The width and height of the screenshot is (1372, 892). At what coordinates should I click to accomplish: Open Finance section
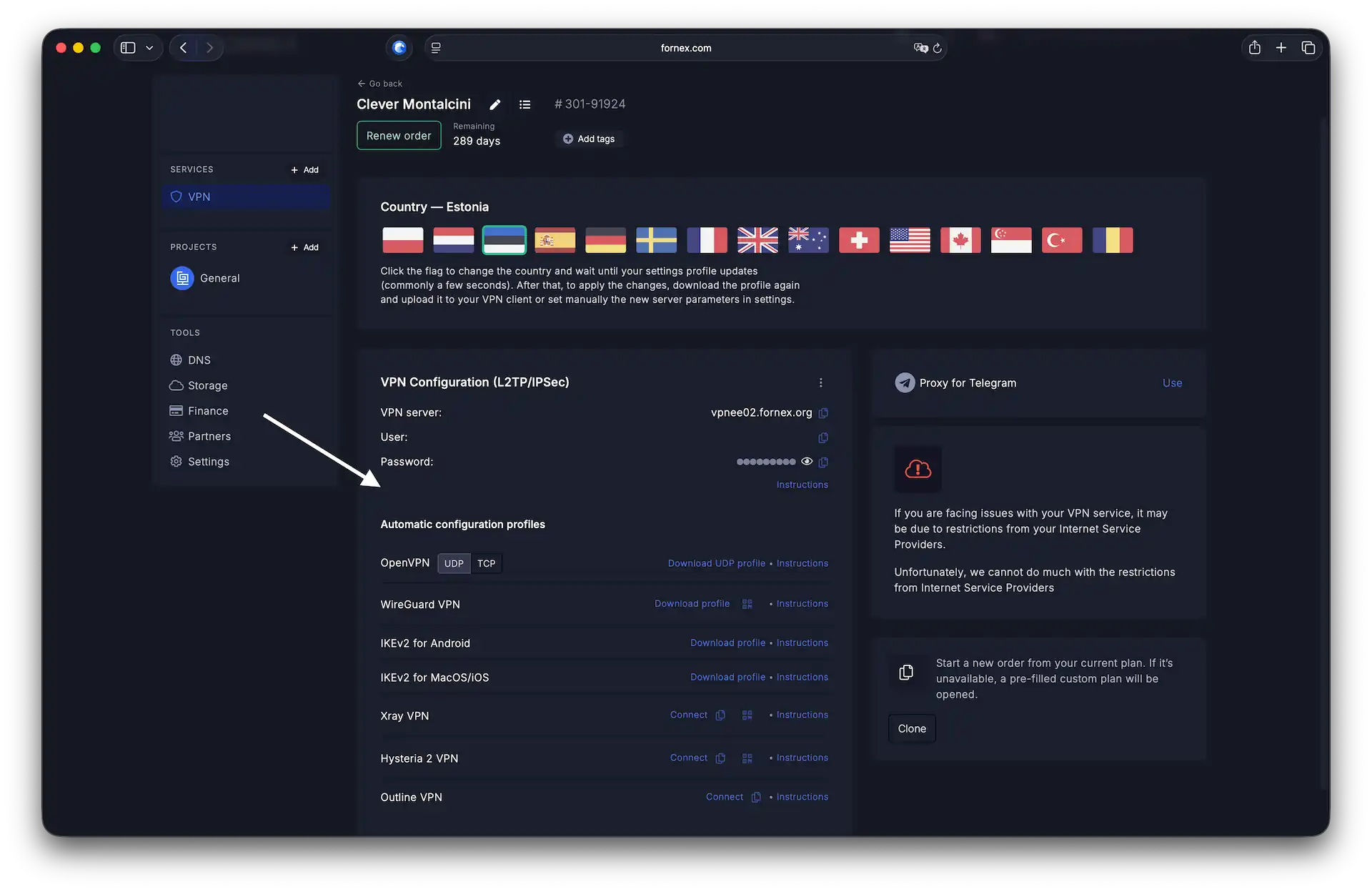tap(199, 411)
